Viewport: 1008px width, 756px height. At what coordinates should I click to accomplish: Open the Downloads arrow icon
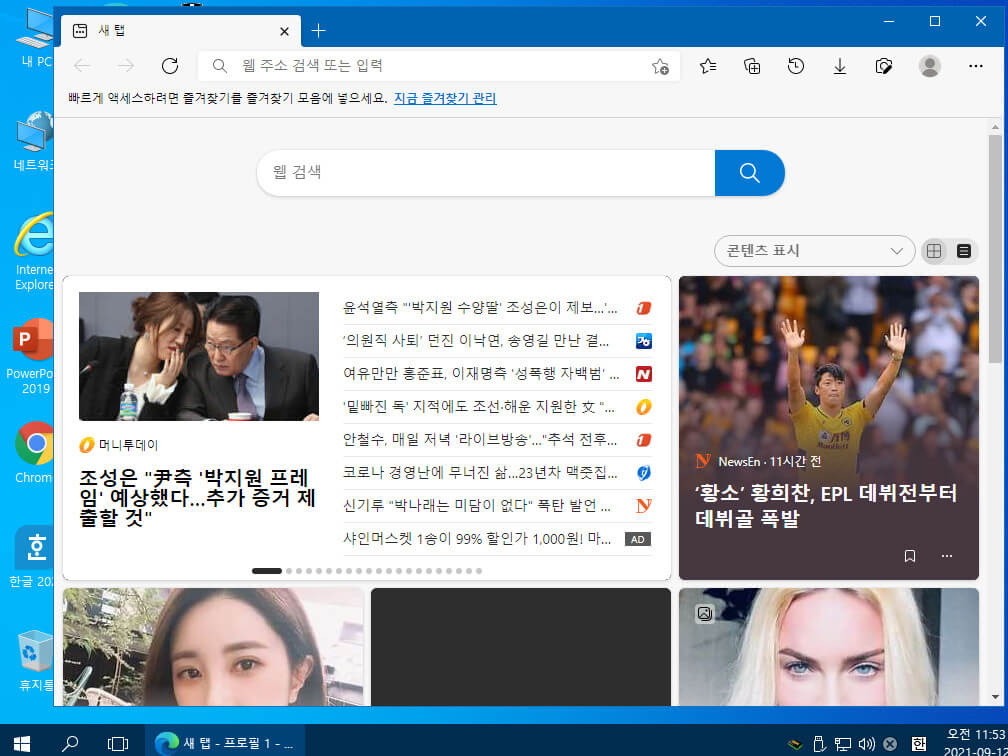pyautogui.click(x=840, y=66)
